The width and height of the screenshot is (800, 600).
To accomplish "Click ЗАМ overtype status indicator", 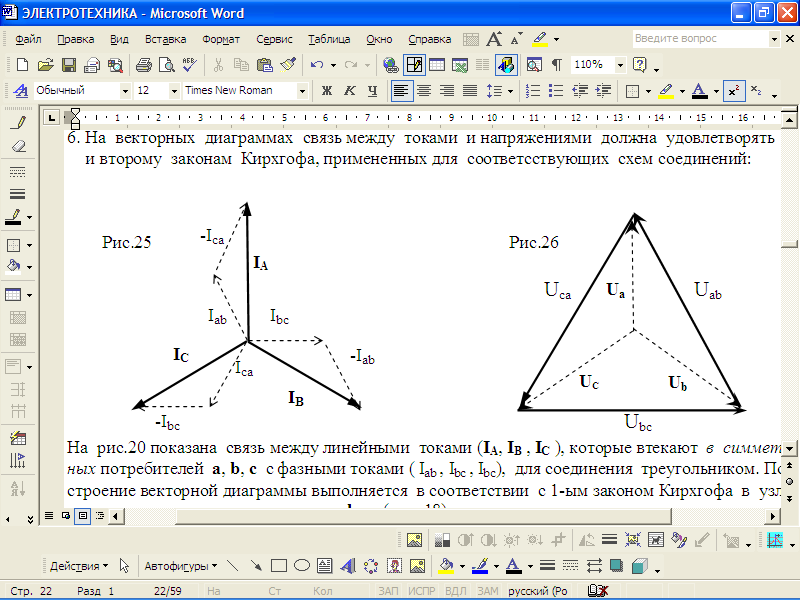I will pos(488,591).
